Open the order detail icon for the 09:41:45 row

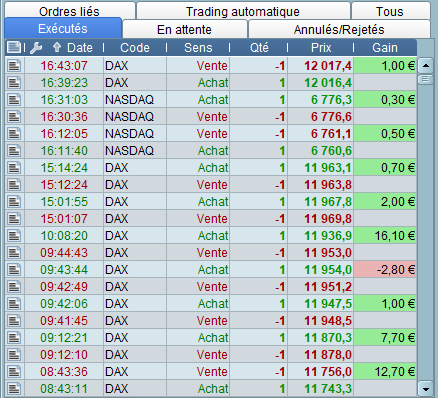coord(14,321)
